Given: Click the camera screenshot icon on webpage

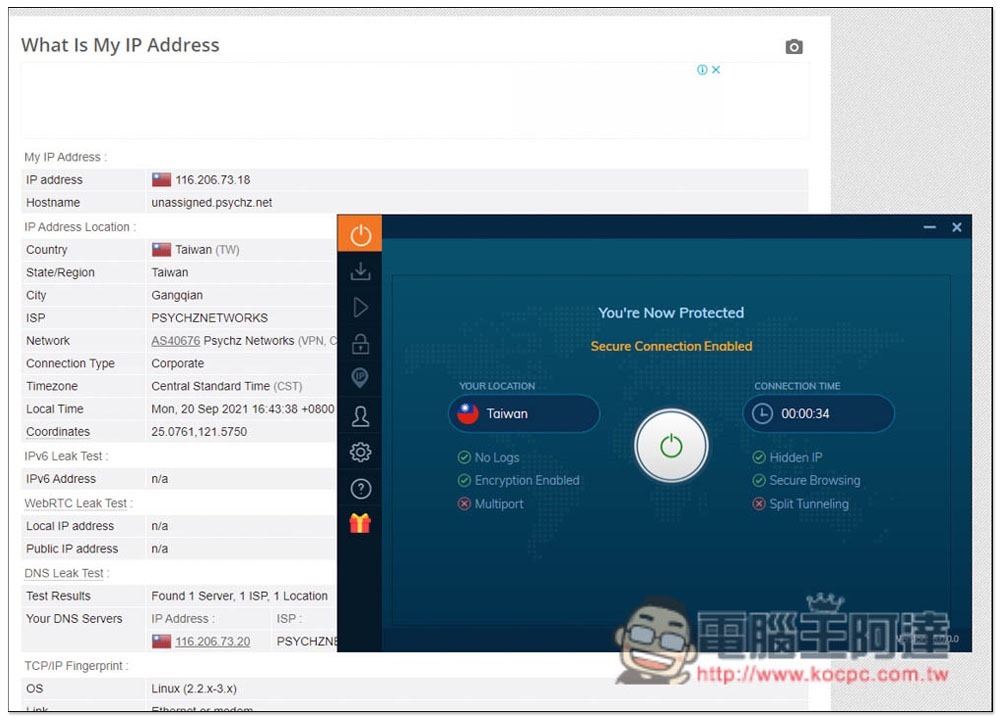Looking at the screenshot, I should (793, 47).
